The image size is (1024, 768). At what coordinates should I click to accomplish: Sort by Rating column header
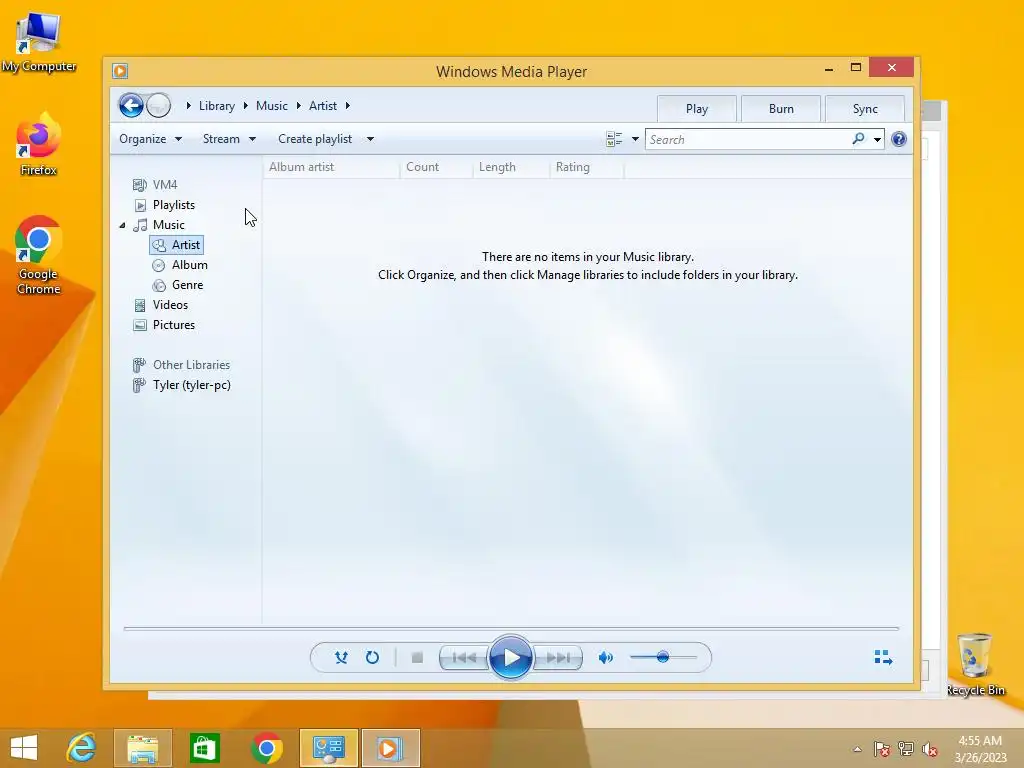point(586,167)
